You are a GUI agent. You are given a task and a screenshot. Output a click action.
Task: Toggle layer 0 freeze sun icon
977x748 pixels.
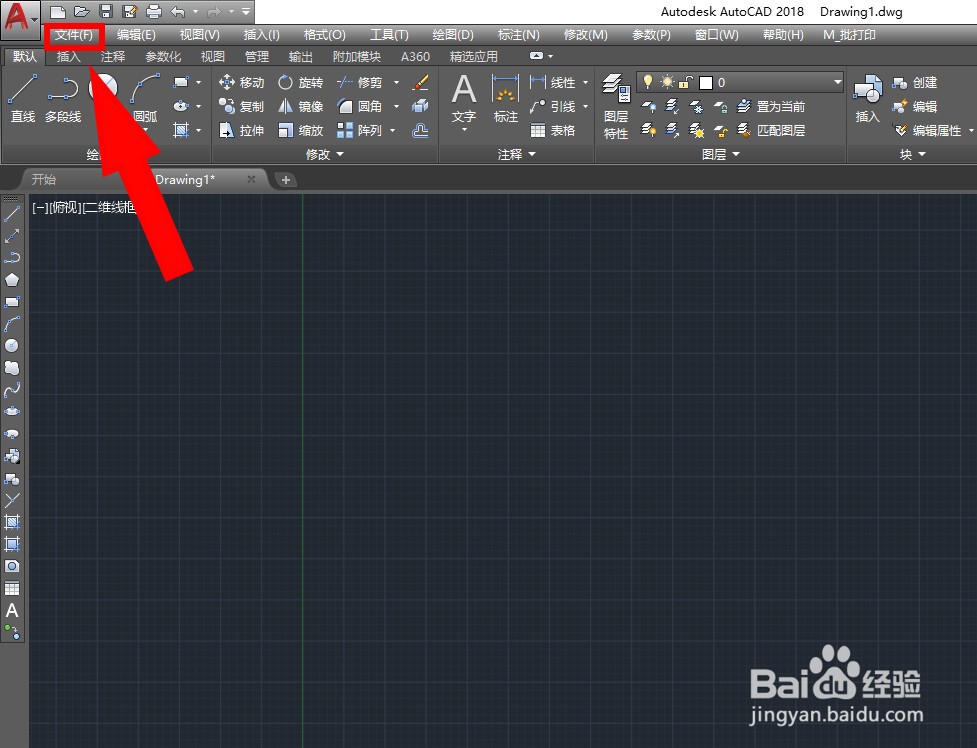click(667, 82)
